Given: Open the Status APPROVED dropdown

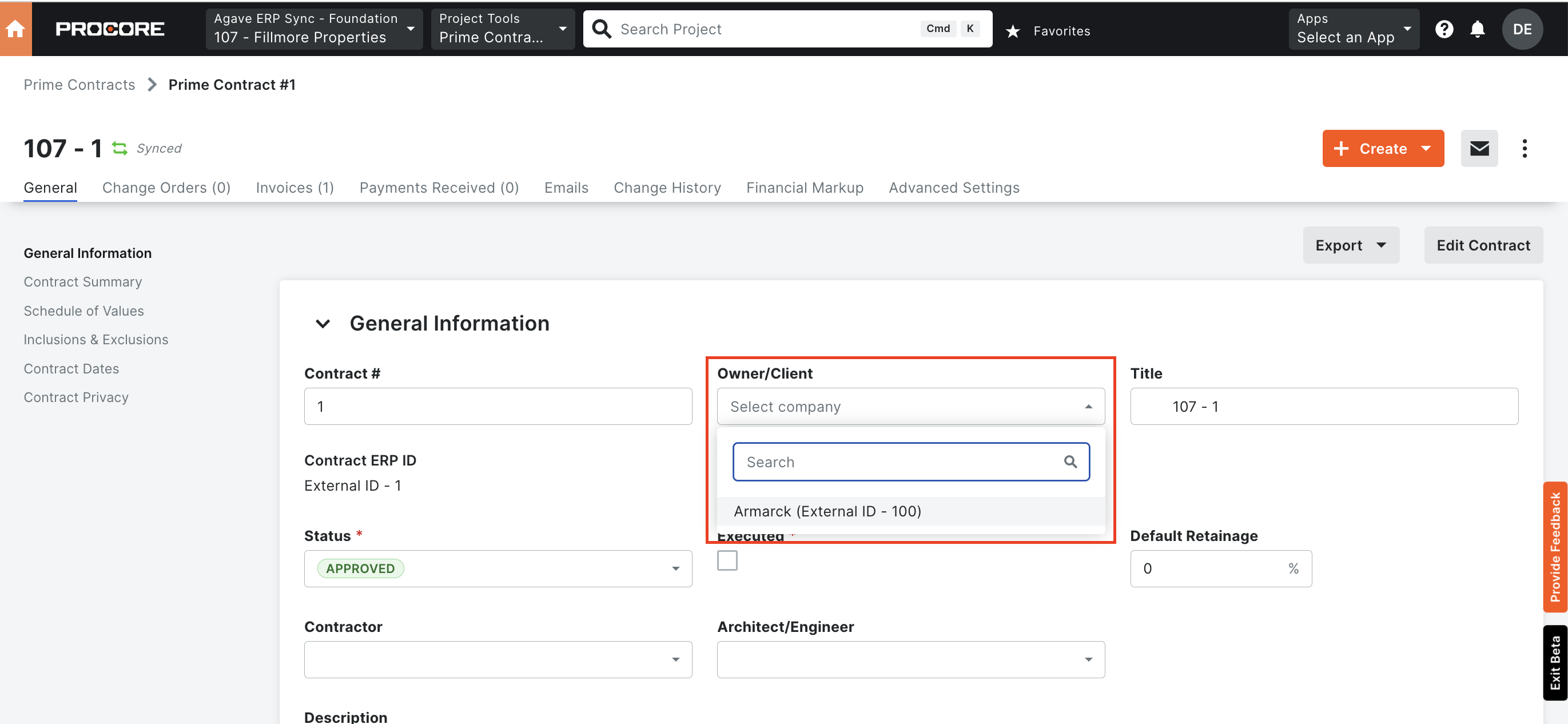Looking at the screenshot, I should (498, 568).
